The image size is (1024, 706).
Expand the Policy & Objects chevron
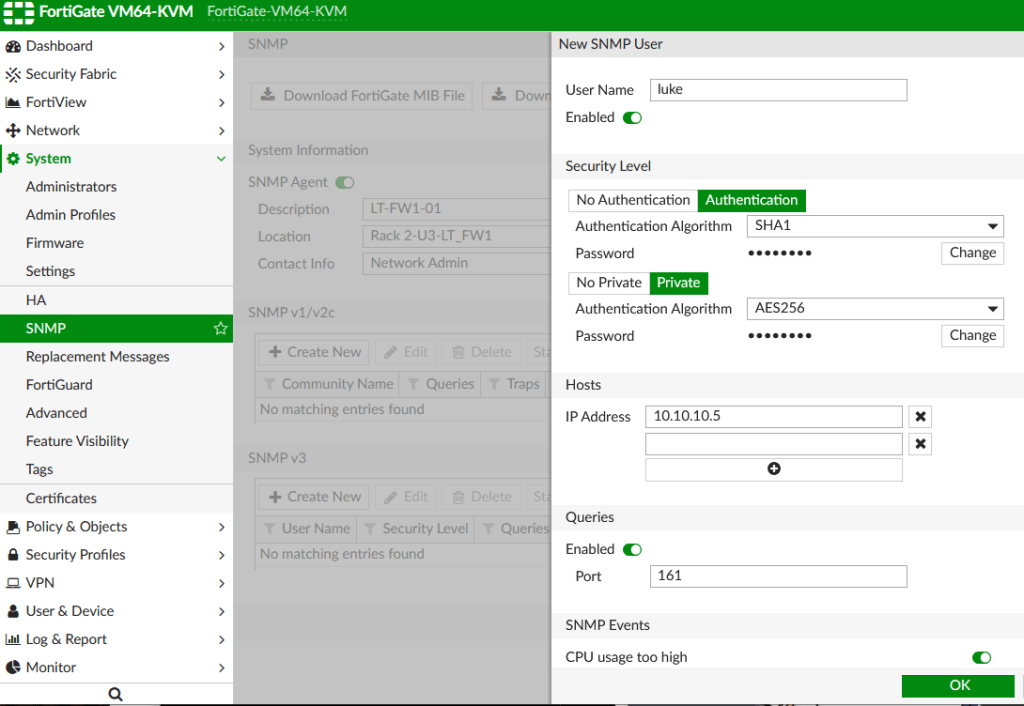pos(221,526)
